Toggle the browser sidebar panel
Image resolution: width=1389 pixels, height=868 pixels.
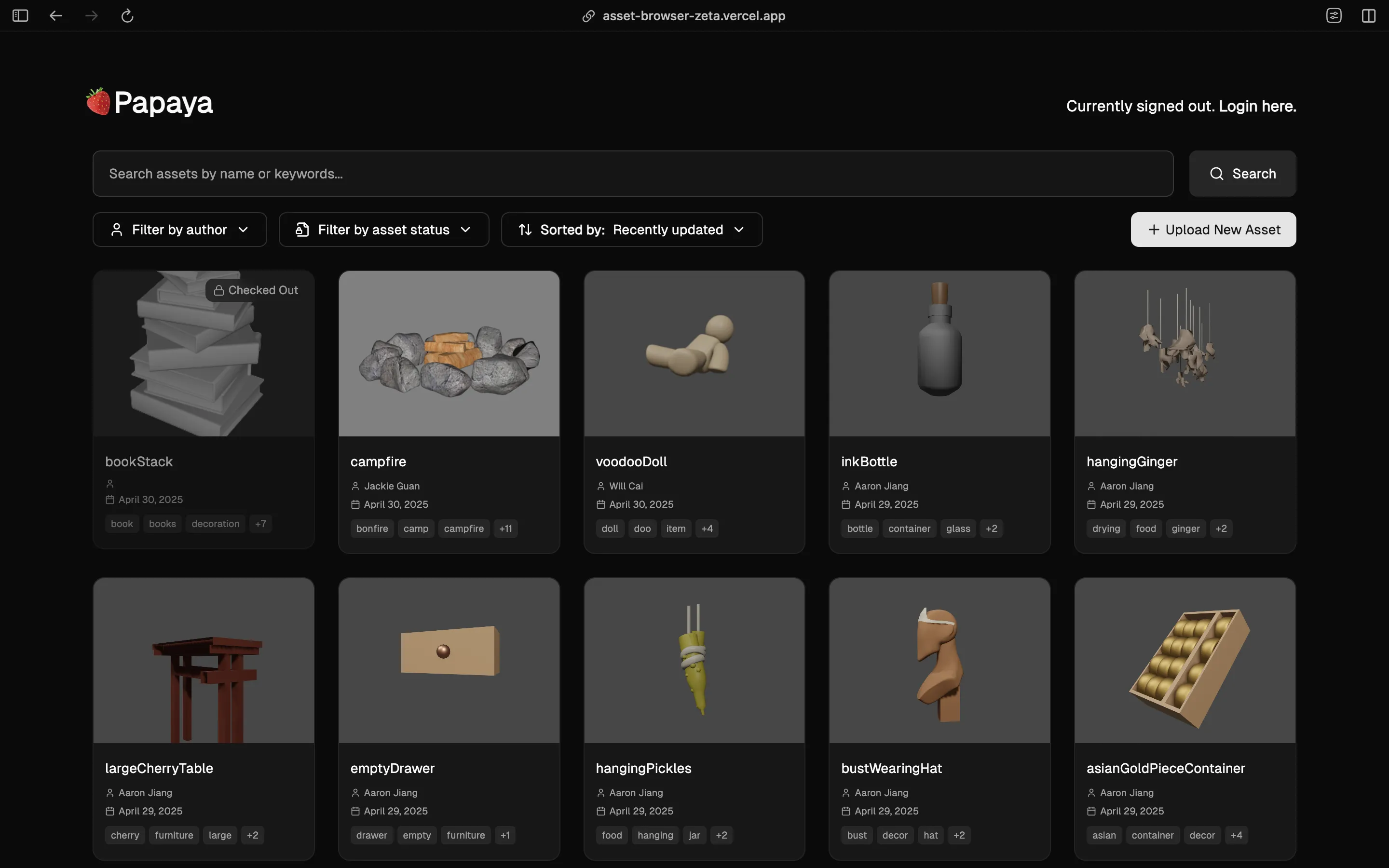point(19,15)
